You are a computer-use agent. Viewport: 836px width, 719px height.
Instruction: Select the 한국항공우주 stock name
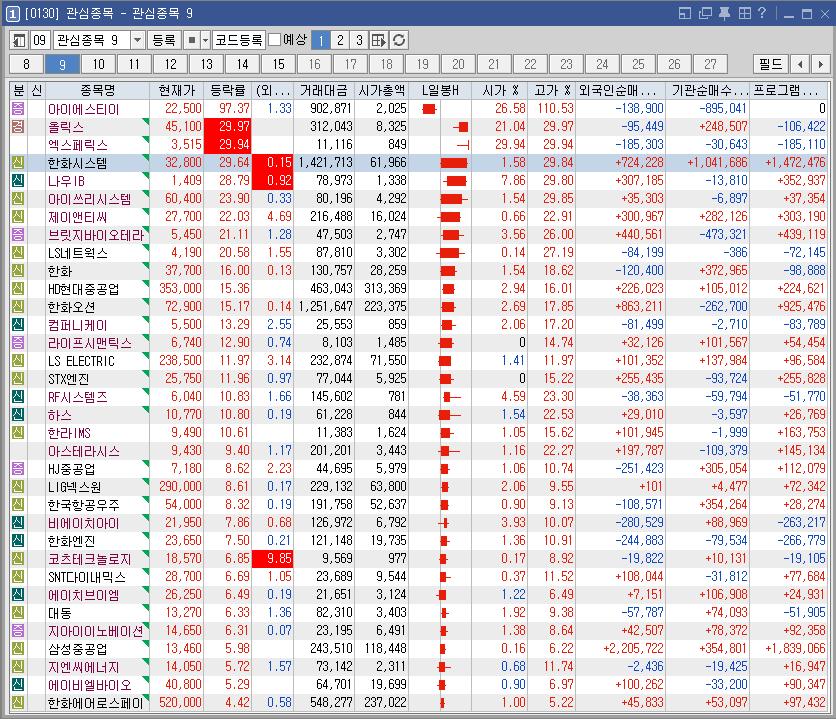click(x=83, y=505)
